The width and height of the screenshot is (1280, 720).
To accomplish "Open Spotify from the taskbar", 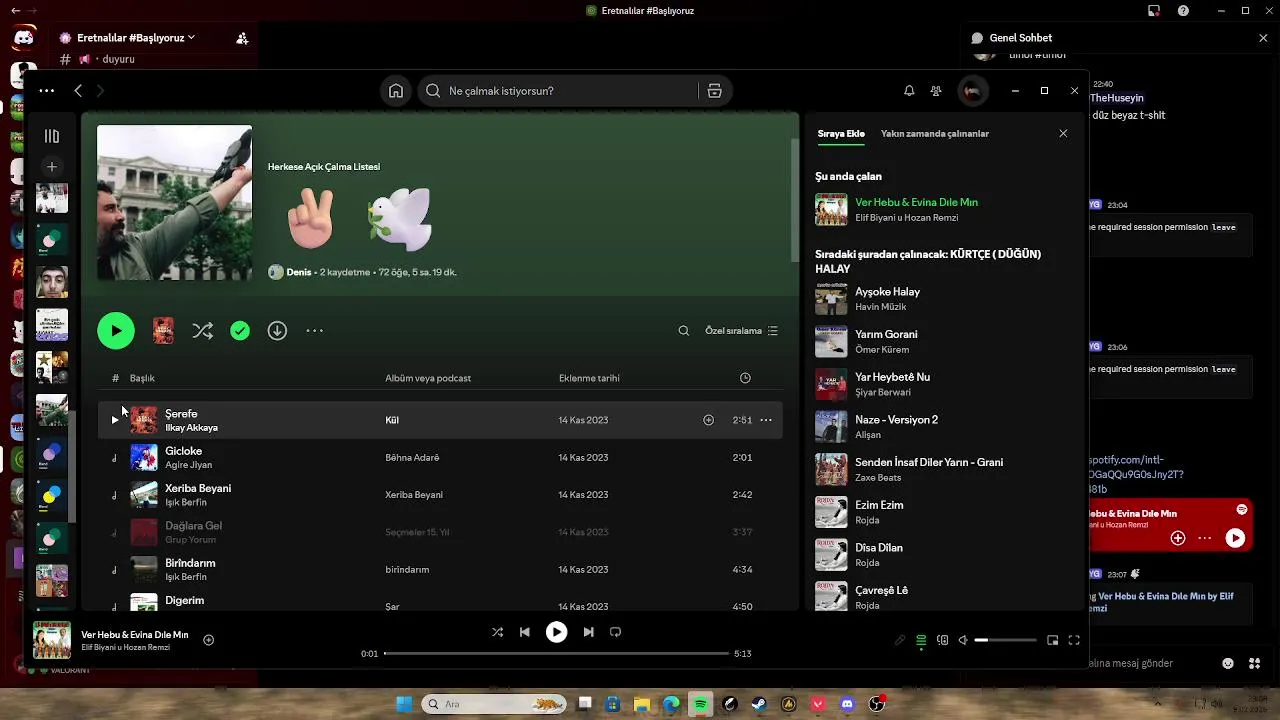I will point(701,704).
